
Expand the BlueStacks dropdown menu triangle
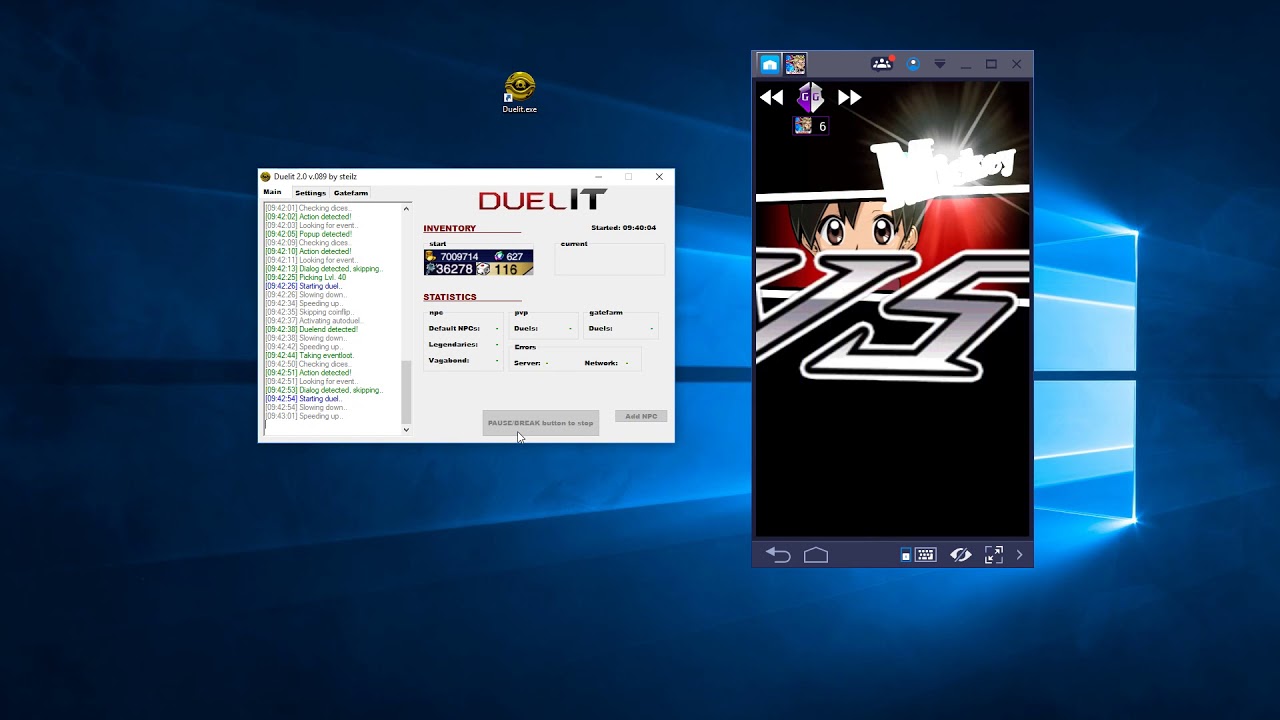940,64
